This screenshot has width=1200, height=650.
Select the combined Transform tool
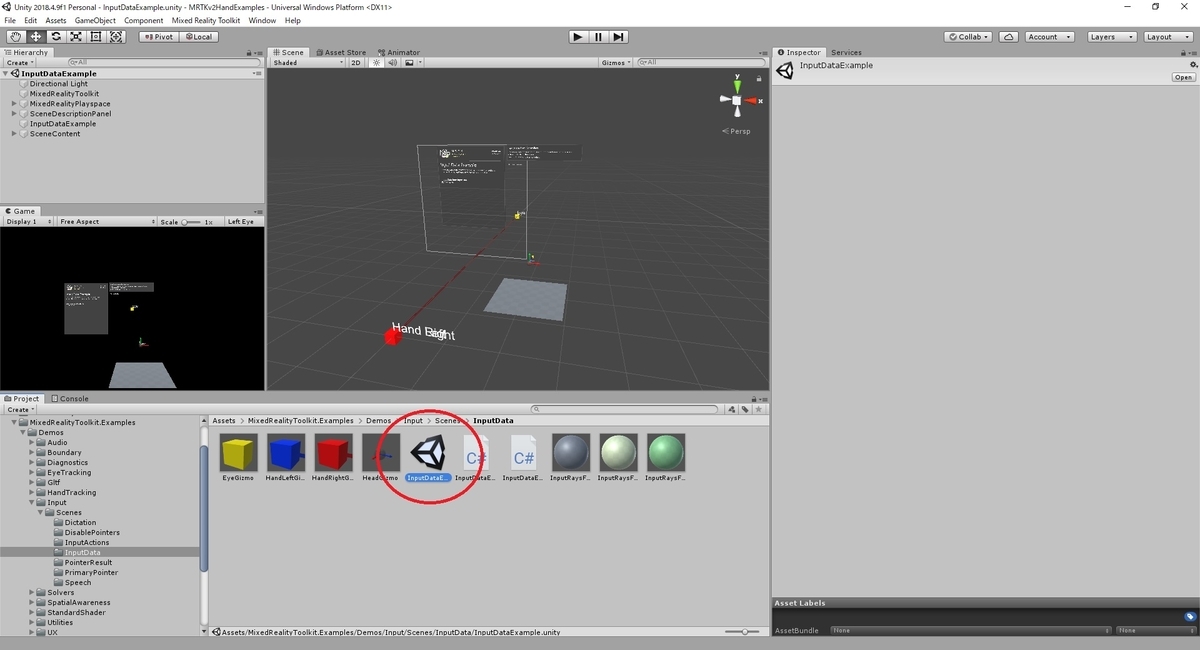[x=116, y=37]
